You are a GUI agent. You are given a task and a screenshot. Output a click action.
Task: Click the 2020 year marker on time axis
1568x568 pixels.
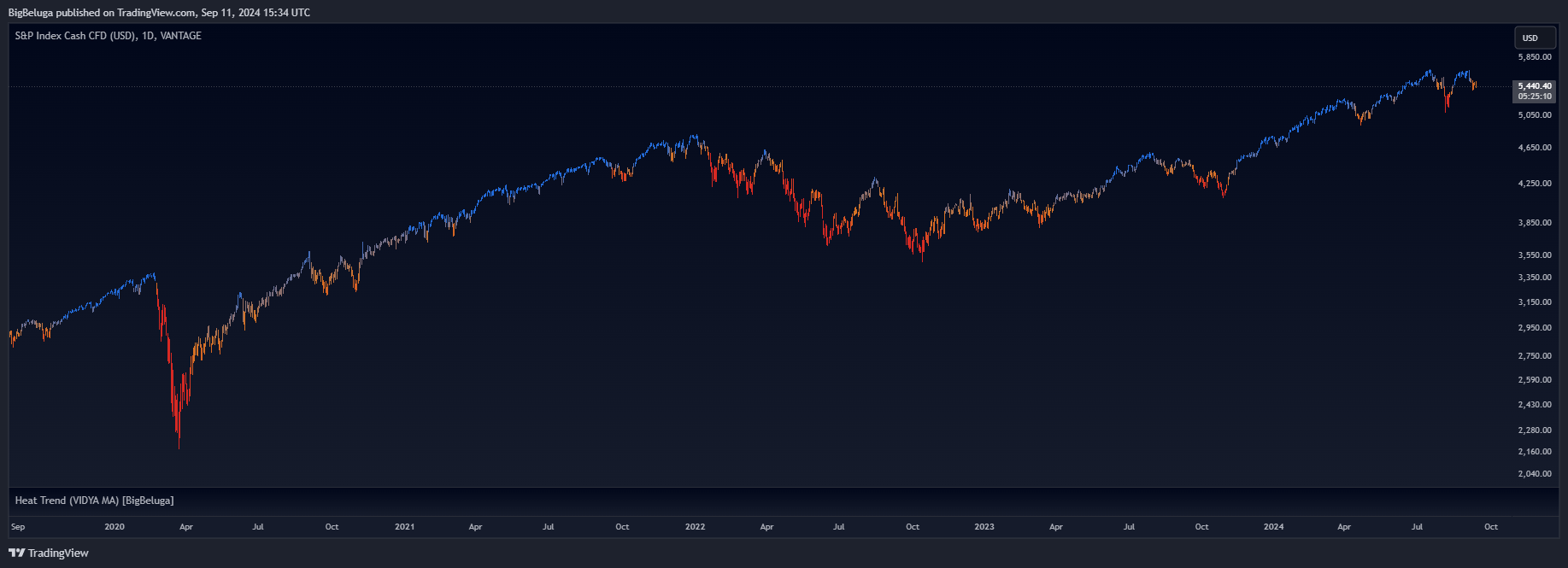point(115,527)
